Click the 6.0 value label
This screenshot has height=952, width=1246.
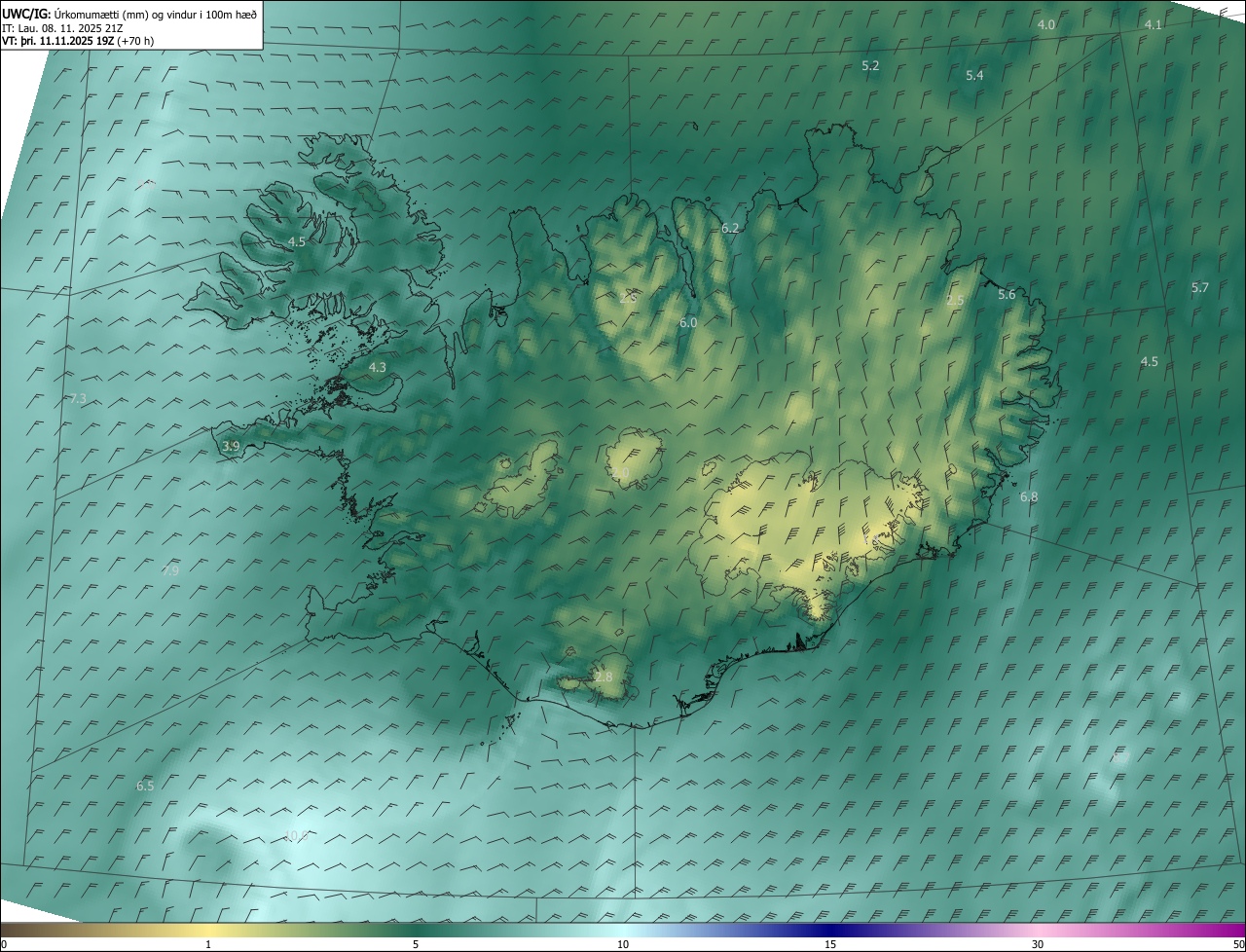click(x=688, y=322)
